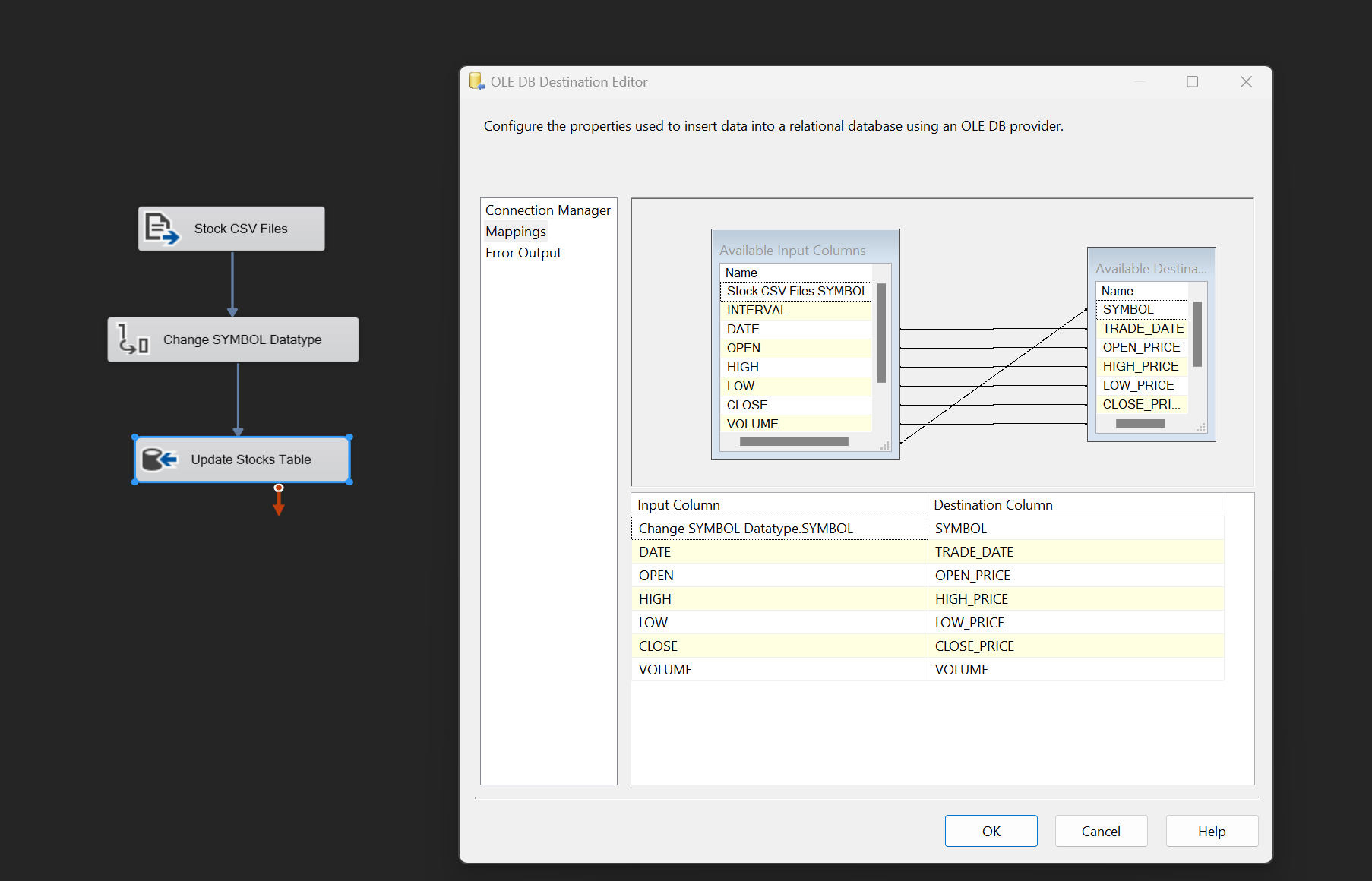Image resolution: width=1372 pixels, height=881 pixels.
Task: Open the VOLUME destination column dropdown
Action: click(1075, 670)
